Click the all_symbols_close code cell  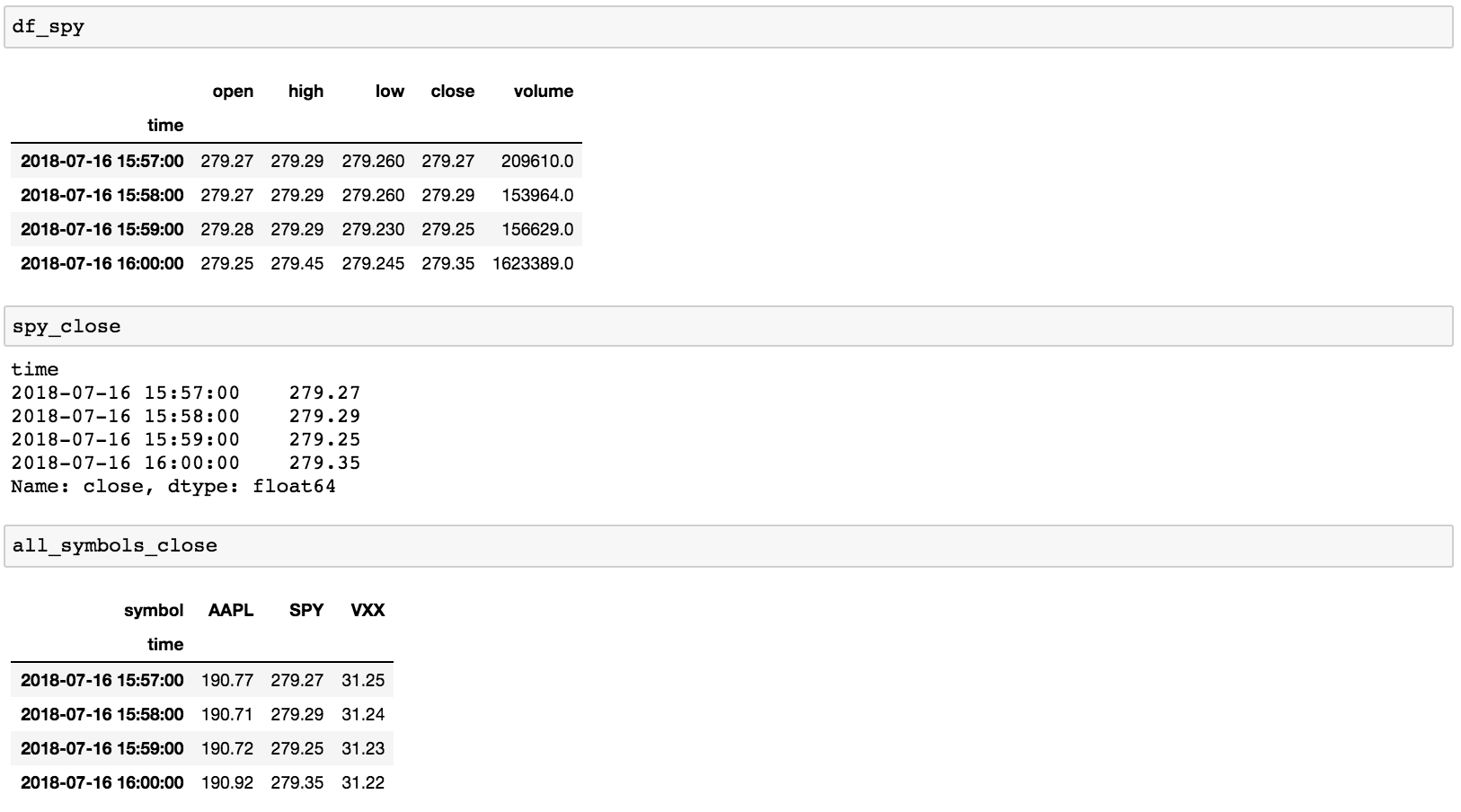point(728,546)
